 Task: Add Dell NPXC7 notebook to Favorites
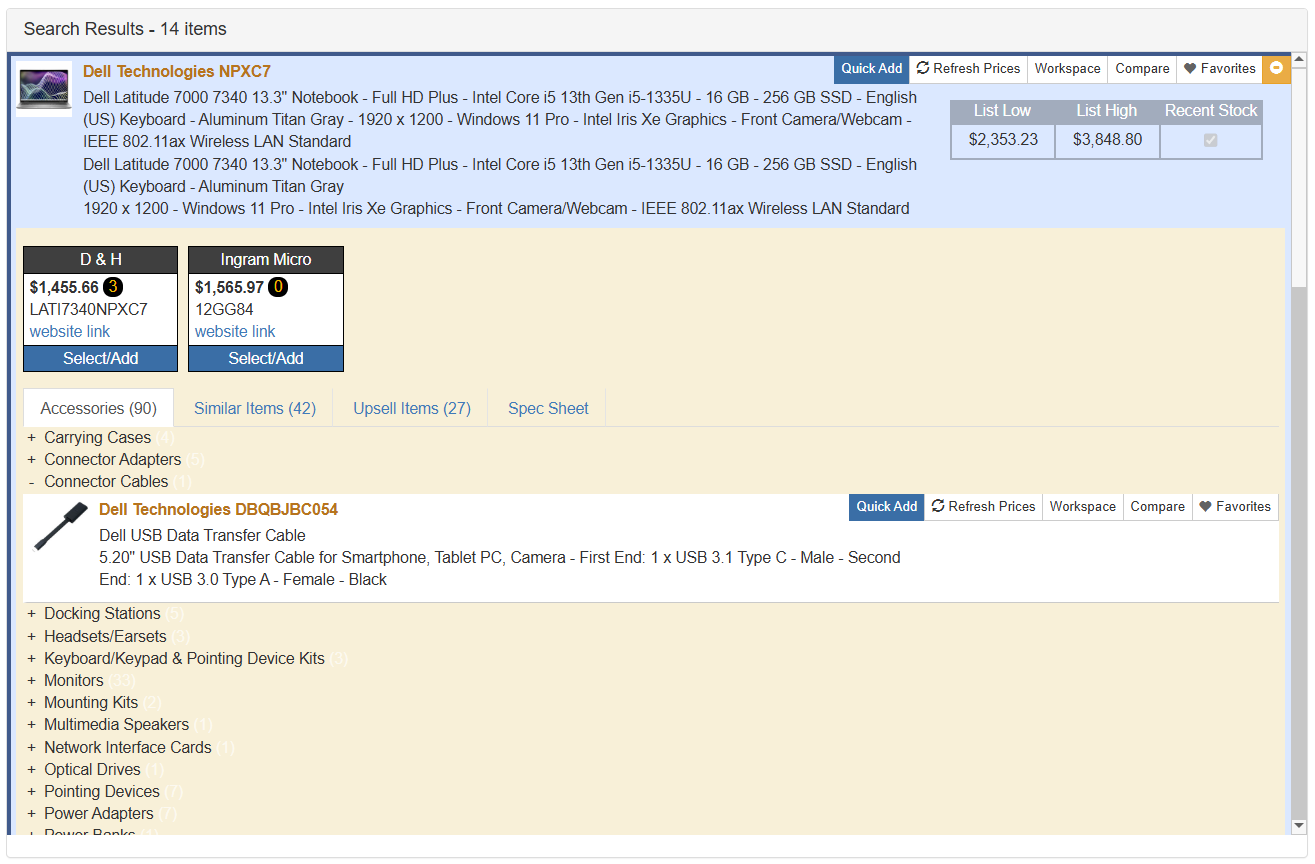pyautogui.click(x=1219, y=69)
